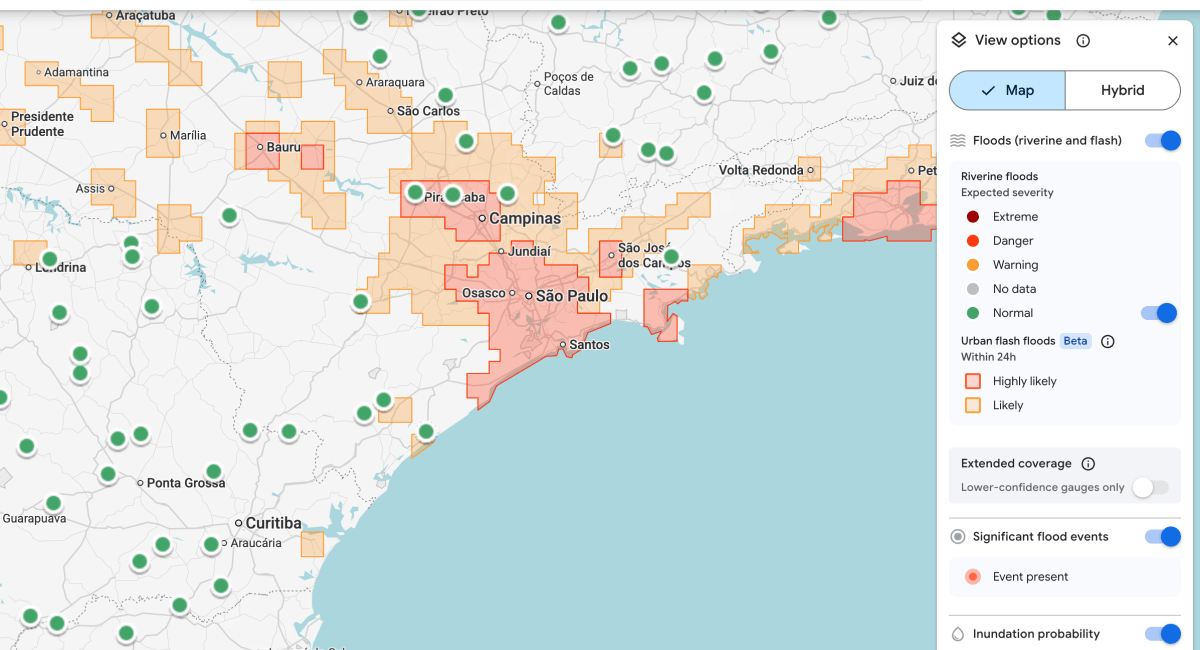The image size is (1200, 650).
Task: Click info icon next to Extended coverage
Action: [x=1088, y=464]
